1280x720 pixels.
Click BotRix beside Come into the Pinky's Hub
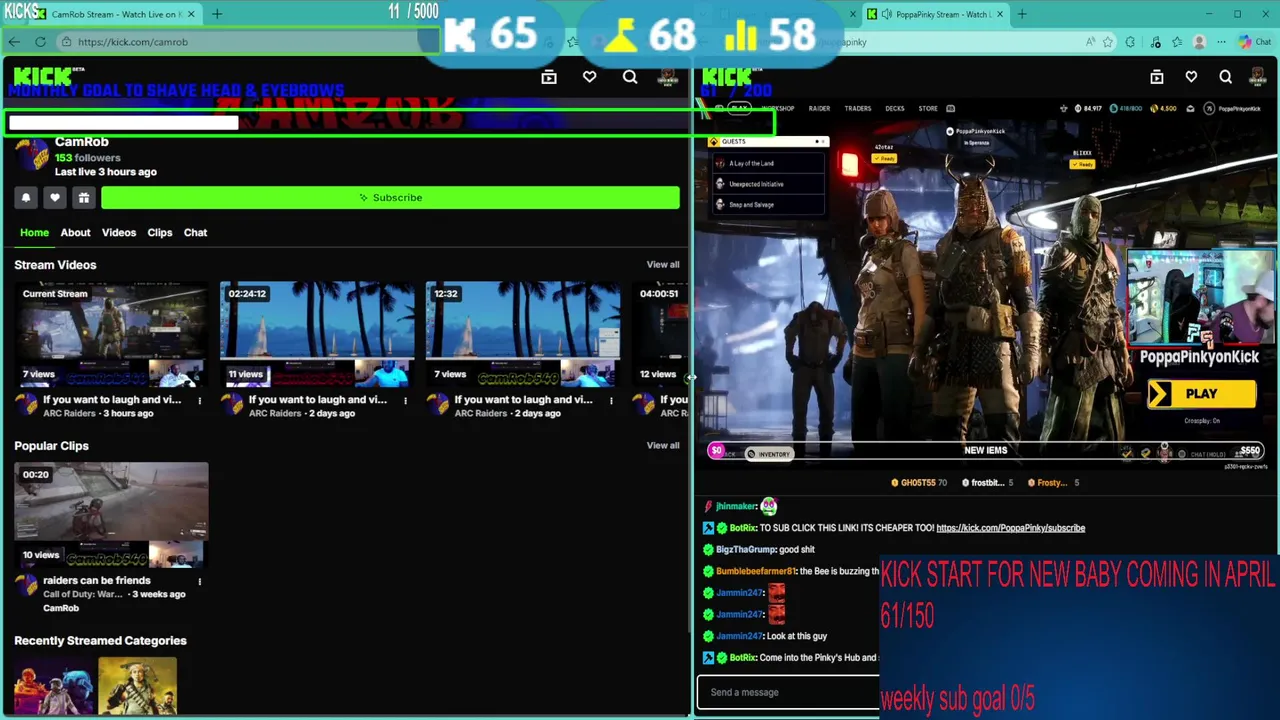(742, 658)
